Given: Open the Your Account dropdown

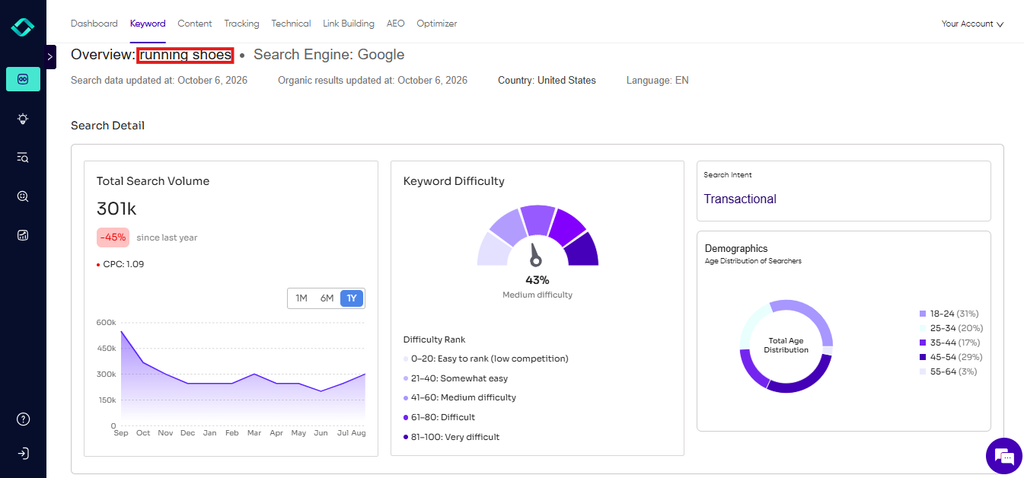Looking at the screenshot, I should point(972,24).
